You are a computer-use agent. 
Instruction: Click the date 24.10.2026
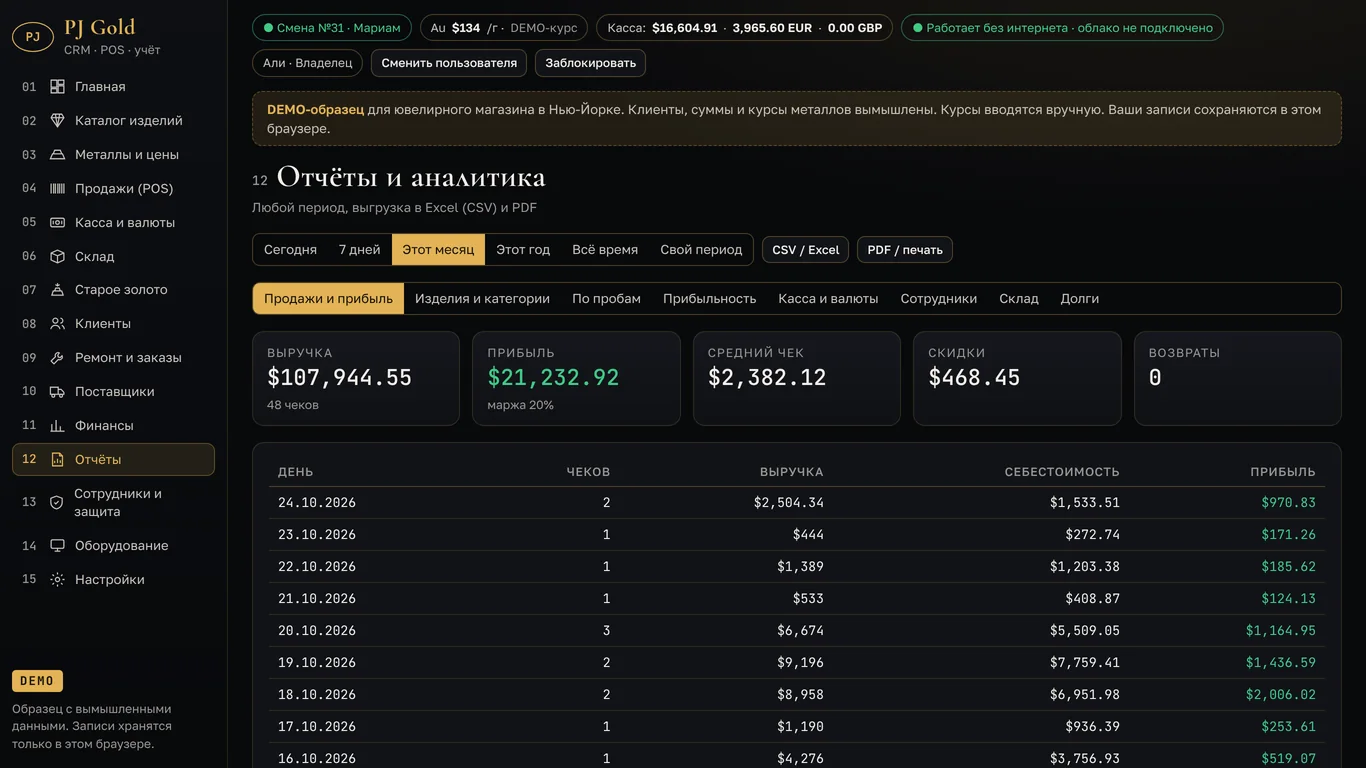coord(317,503)
